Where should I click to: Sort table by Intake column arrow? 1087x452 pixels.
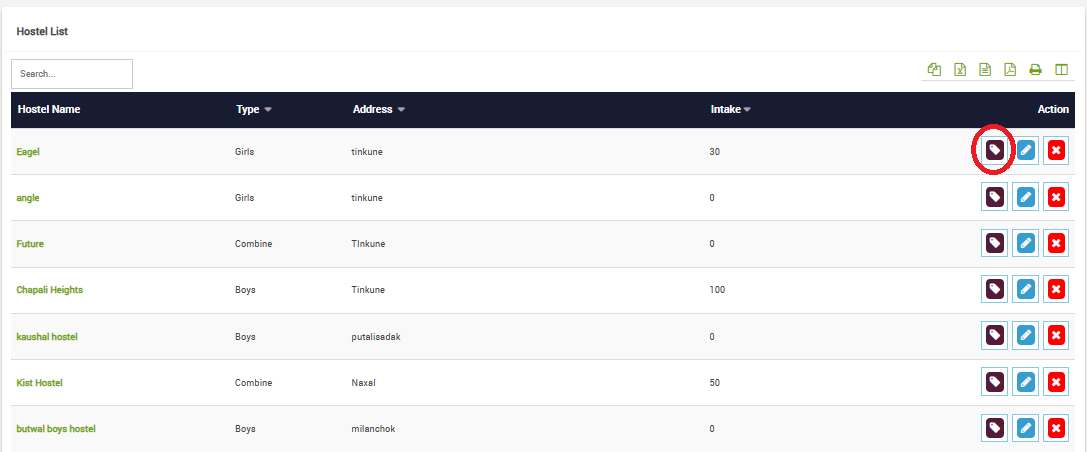pyautogui.click(x=747, y=110)
